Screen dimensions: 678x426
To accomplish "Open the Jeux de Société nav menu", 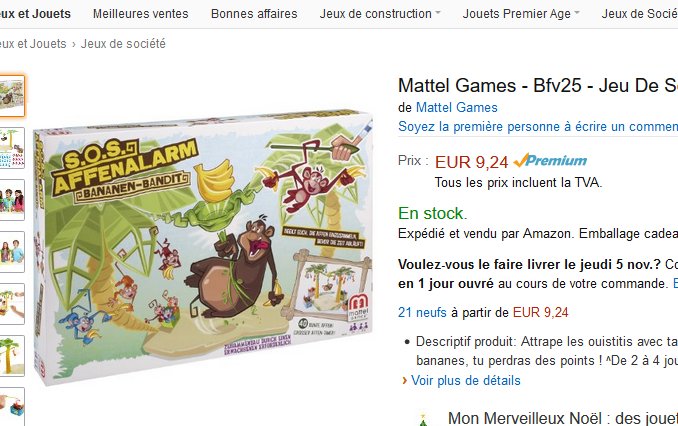I will (640, 14).
